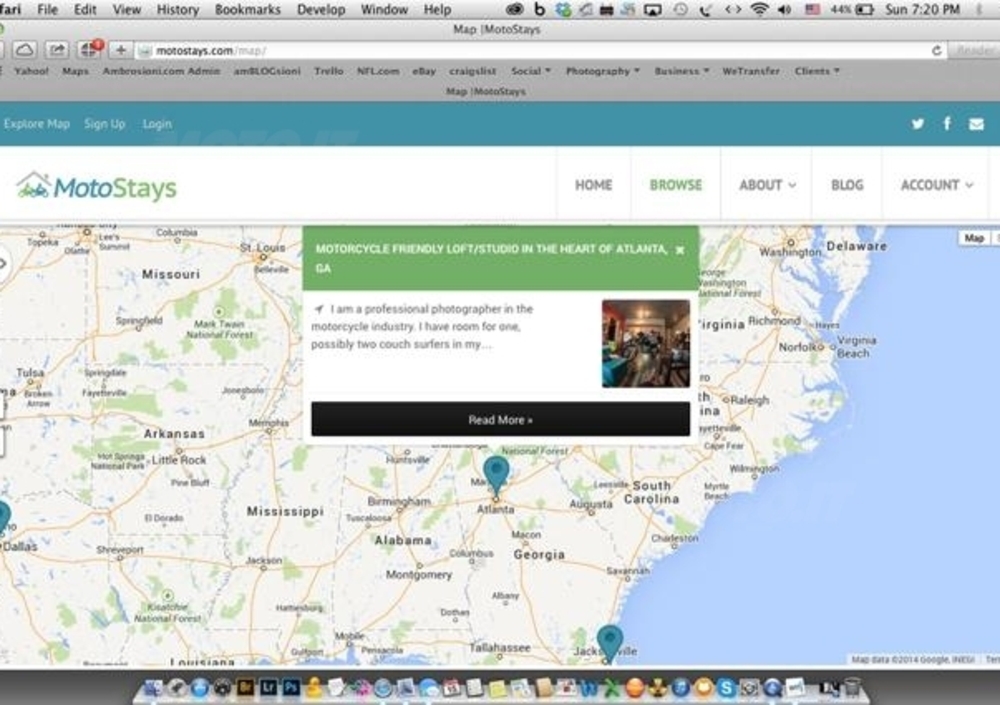Click the Sign Up link
The height and width of the screenshot is (705, 1000).
pos(105,124)
